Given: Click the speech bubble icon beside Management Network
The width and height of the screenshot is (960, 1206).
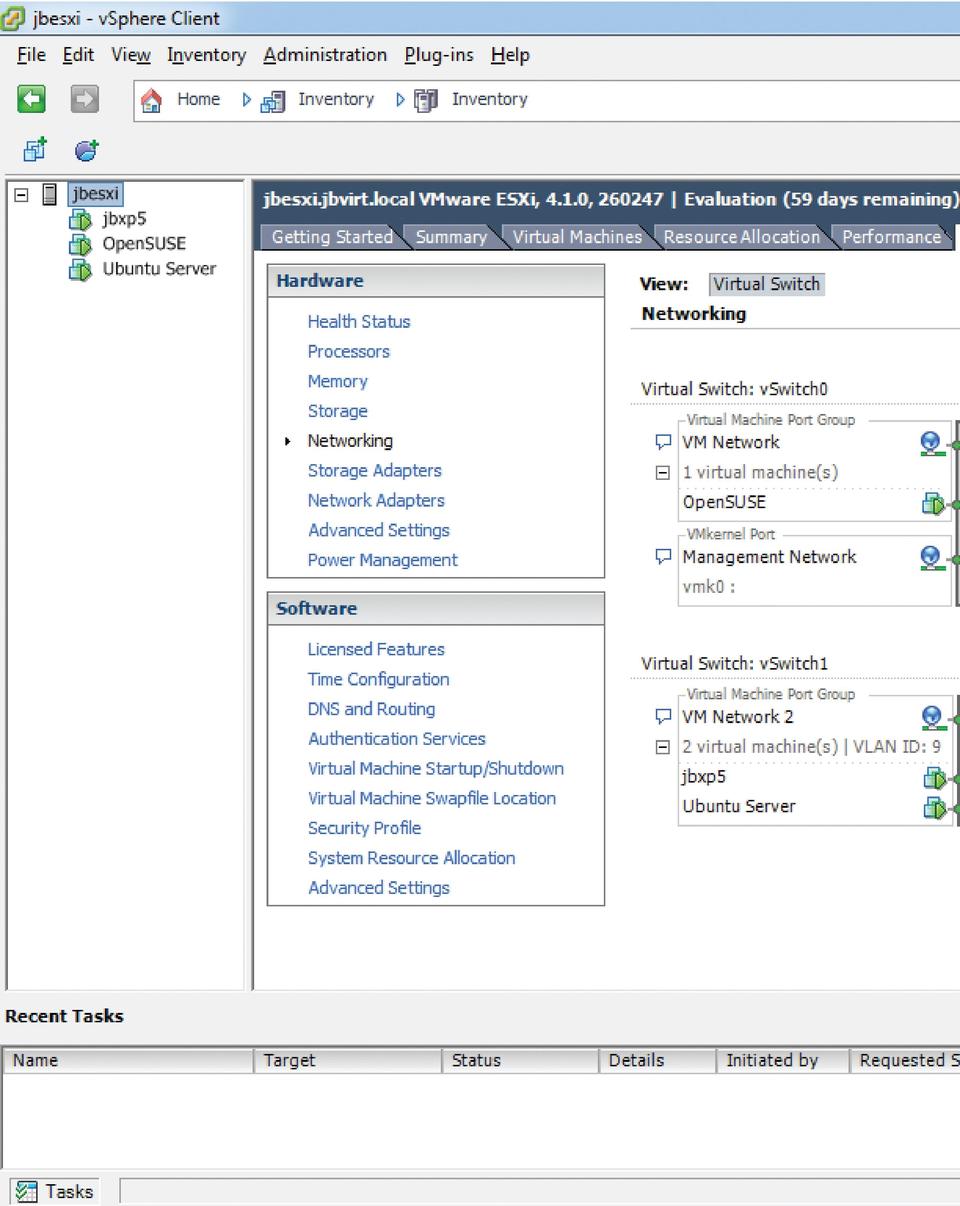Looking at the screenshot, I should 662,557.
